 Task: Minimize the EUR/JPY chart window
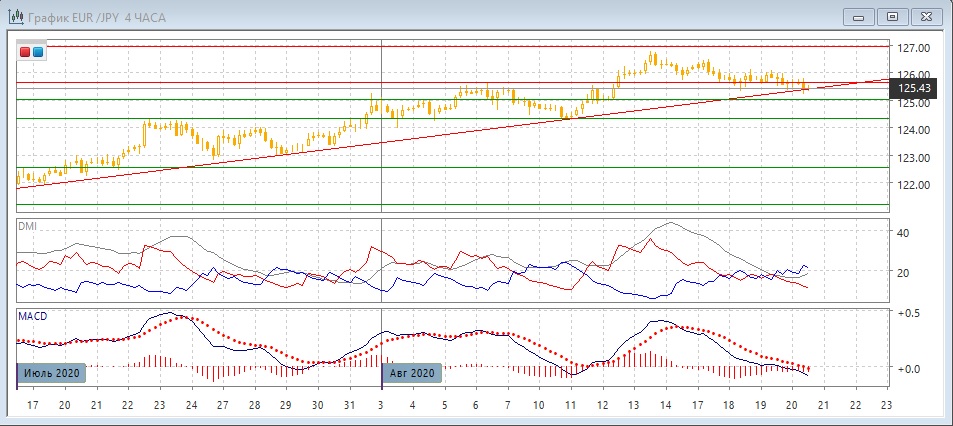pyautogui.click(x=859, y=16)
